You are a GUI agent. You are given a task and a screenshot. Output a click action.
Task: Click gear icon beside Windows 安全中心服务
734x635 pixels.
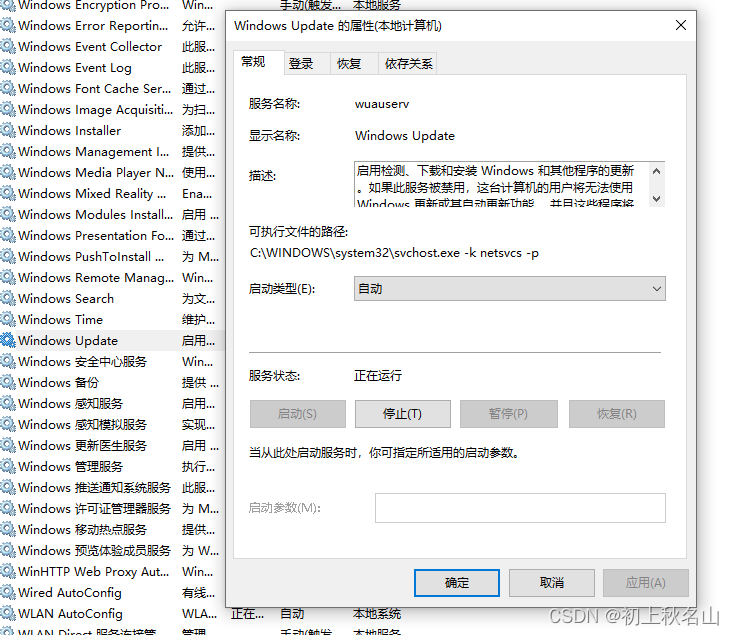point(8,361)
